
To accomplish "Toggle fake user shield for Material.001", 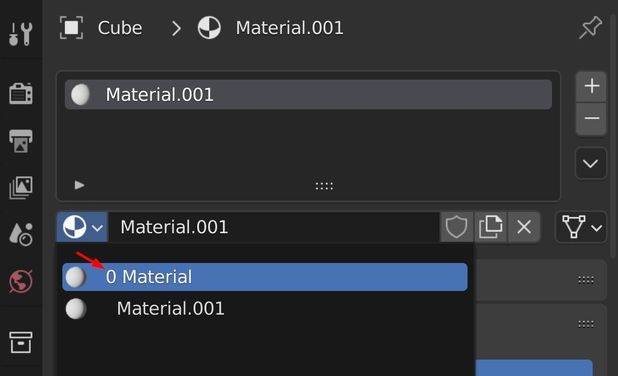I will [456, 227].
